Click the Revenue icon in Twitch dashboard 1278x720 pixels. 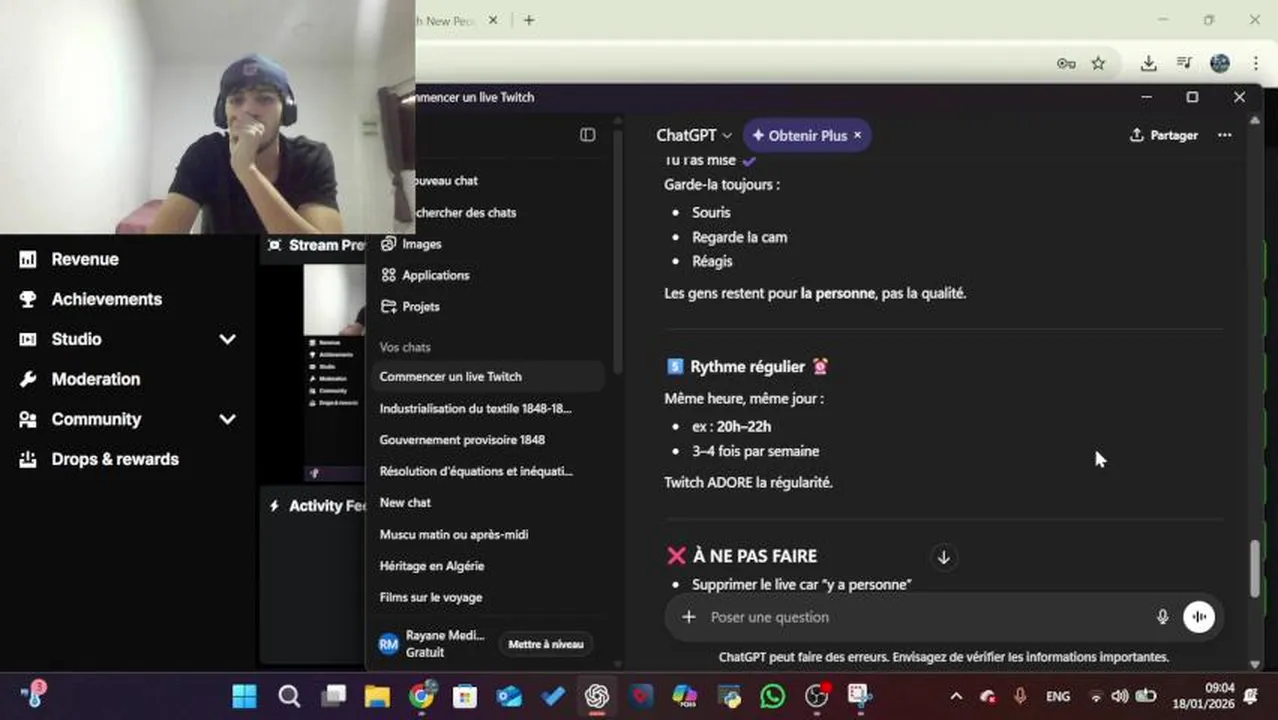point(28,259)
